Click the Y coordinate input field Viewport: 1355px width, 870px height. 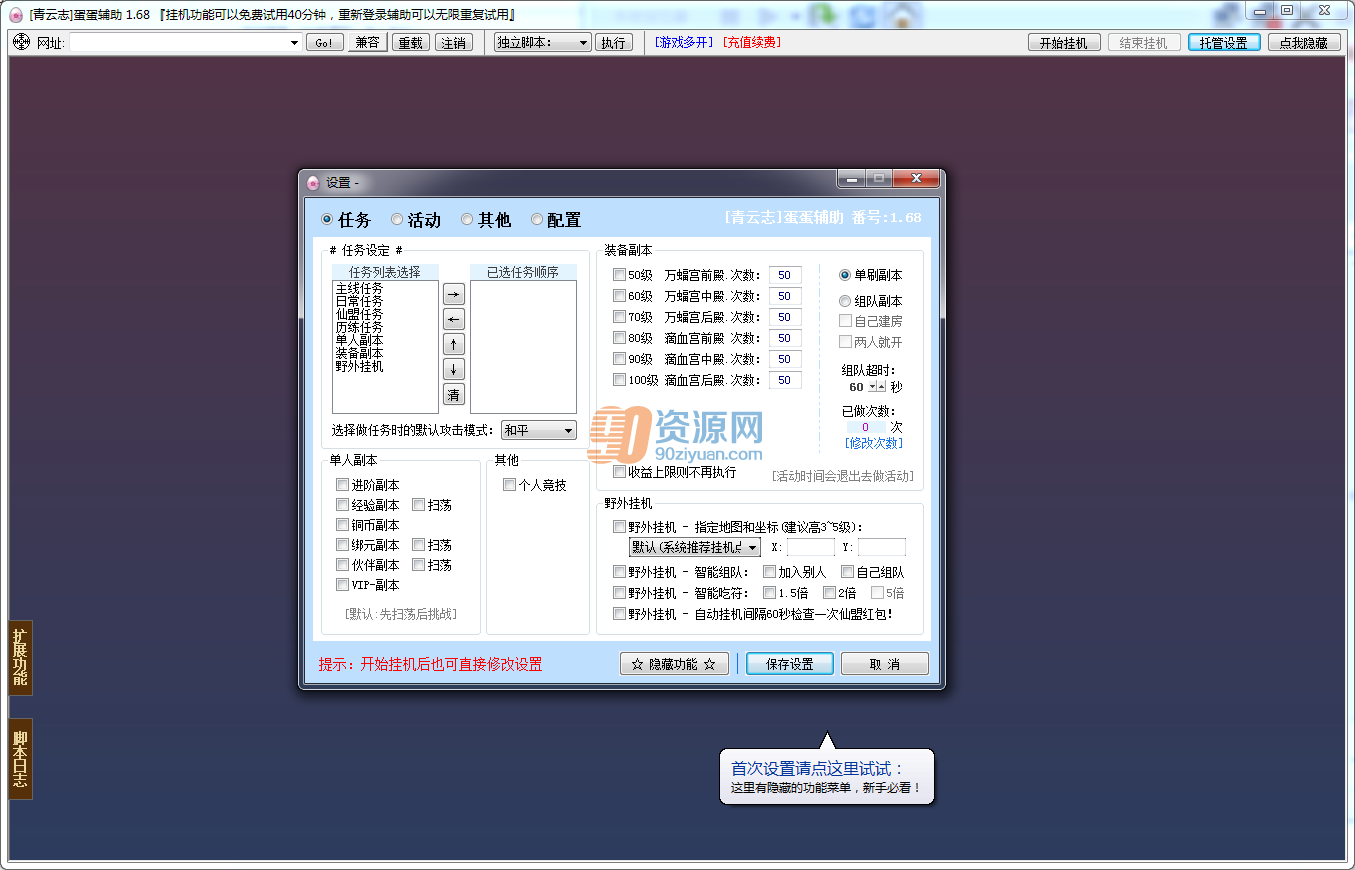[x=881, y=547]
